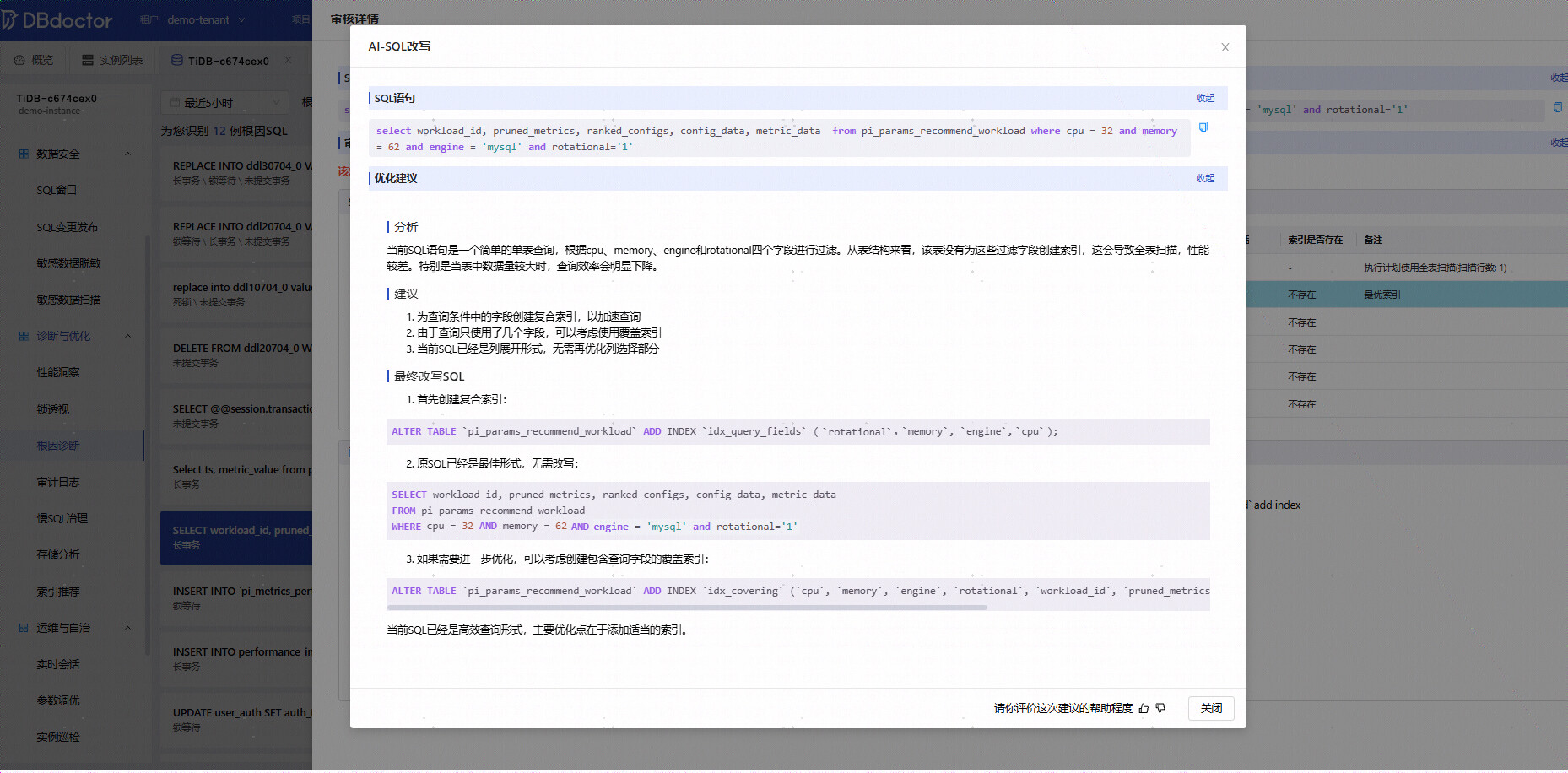Image resolution: width=1568 pixels, height=773 pixels.
Task: Switch to 实例列表 tab
Action: pyautogui.click(x=112, y=60)
